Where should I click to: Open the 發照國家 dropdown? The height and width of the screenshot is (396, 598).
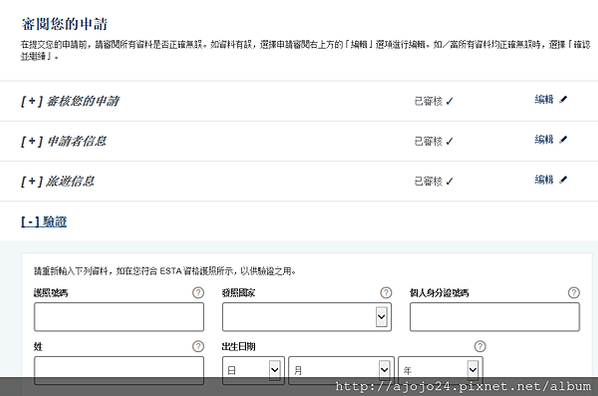coord(307,317)
